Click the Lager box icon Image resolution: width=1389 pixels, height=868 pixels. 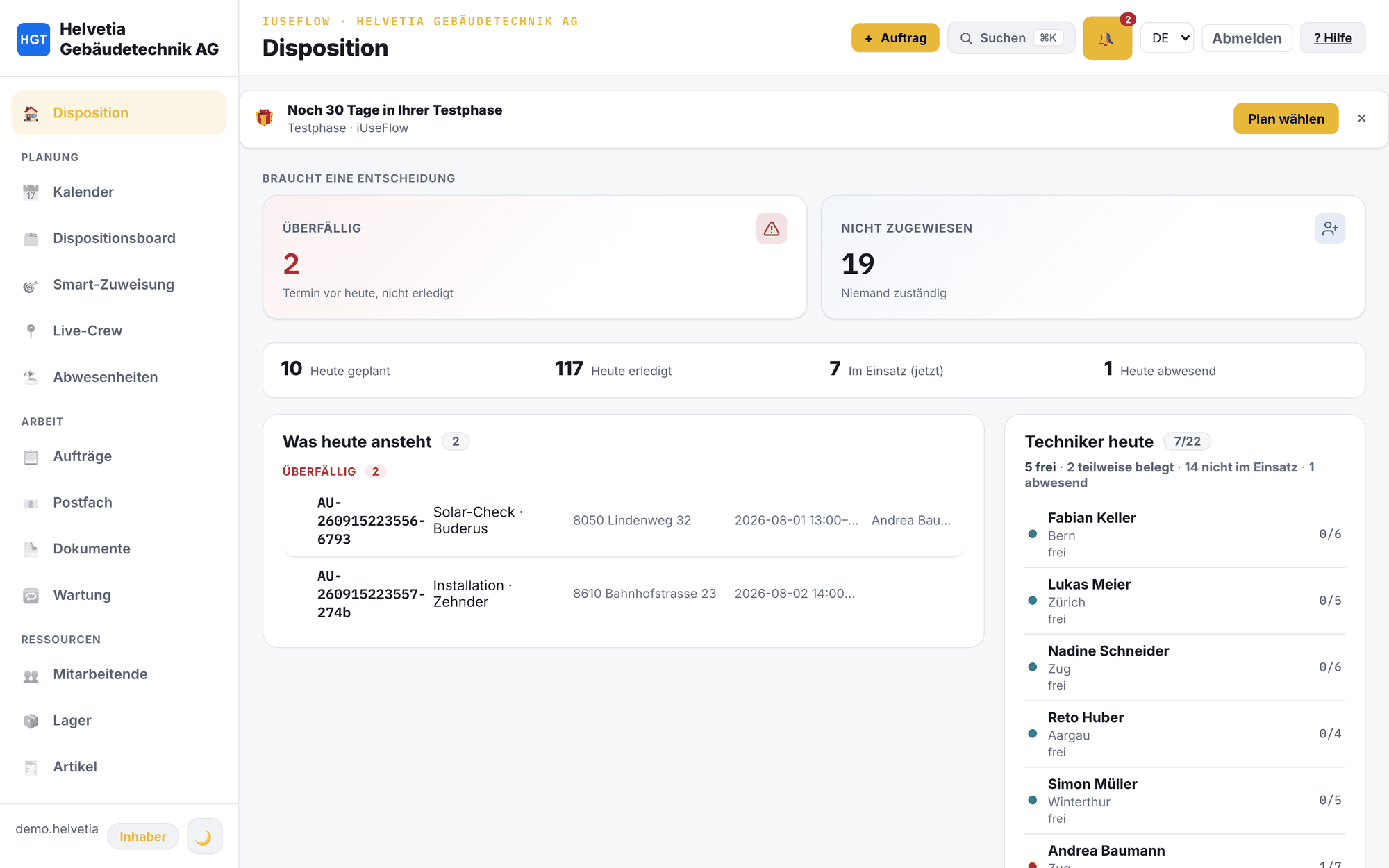[x=31, y=721]
